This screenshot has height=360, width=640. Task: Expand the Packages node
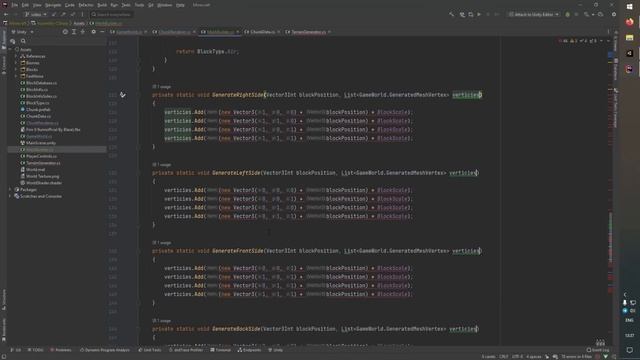click(x=11, y=189)
